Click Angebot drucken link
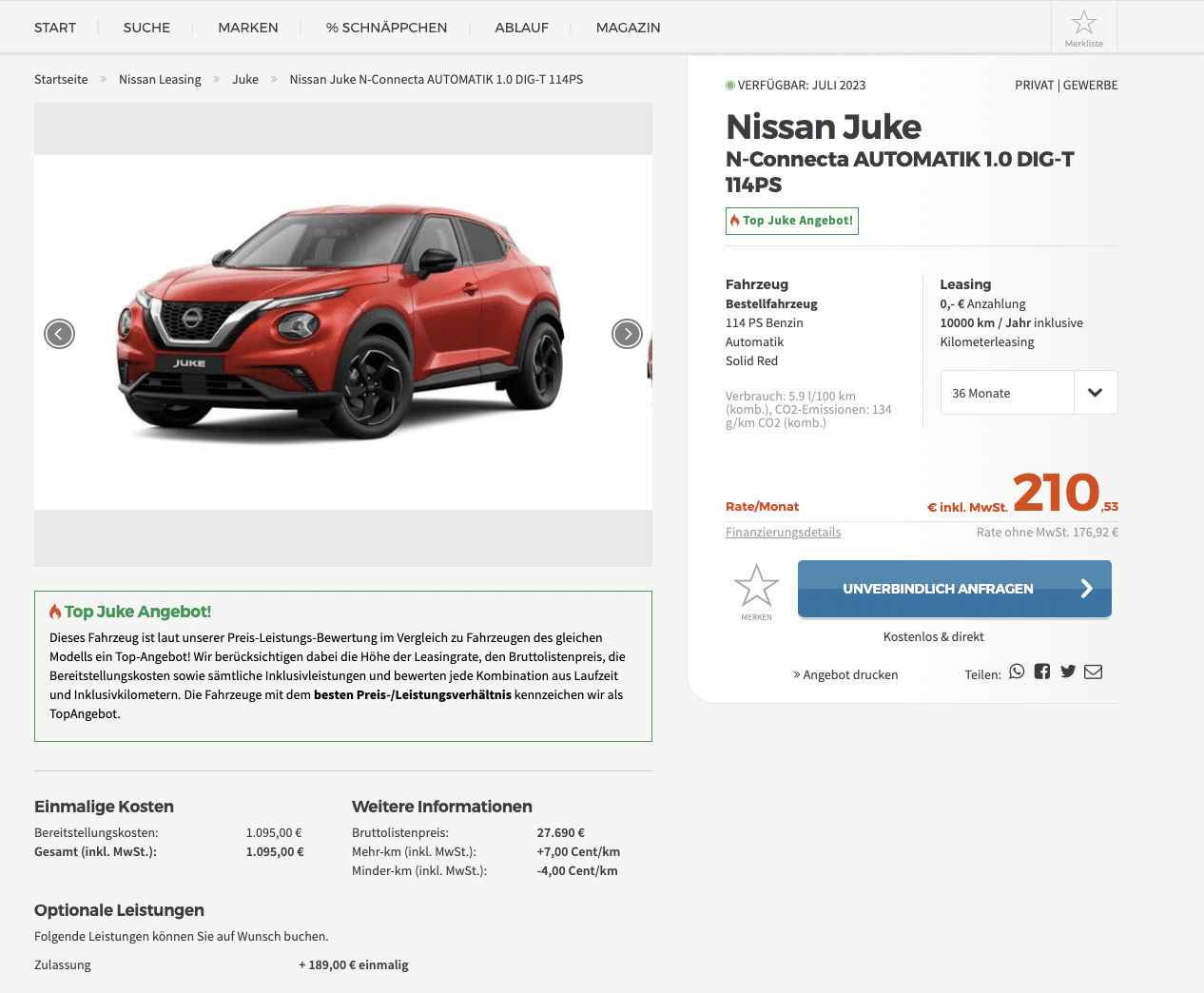The image size is (1204, 993). point(845,674)
